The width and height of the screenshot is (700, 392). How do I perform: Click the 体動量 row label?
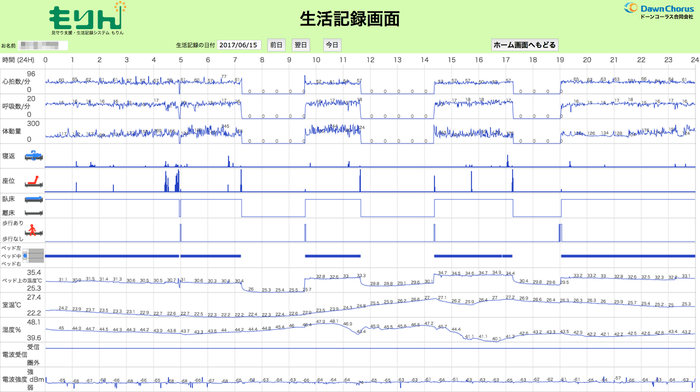pyautogui.click(x=12, y=131)
